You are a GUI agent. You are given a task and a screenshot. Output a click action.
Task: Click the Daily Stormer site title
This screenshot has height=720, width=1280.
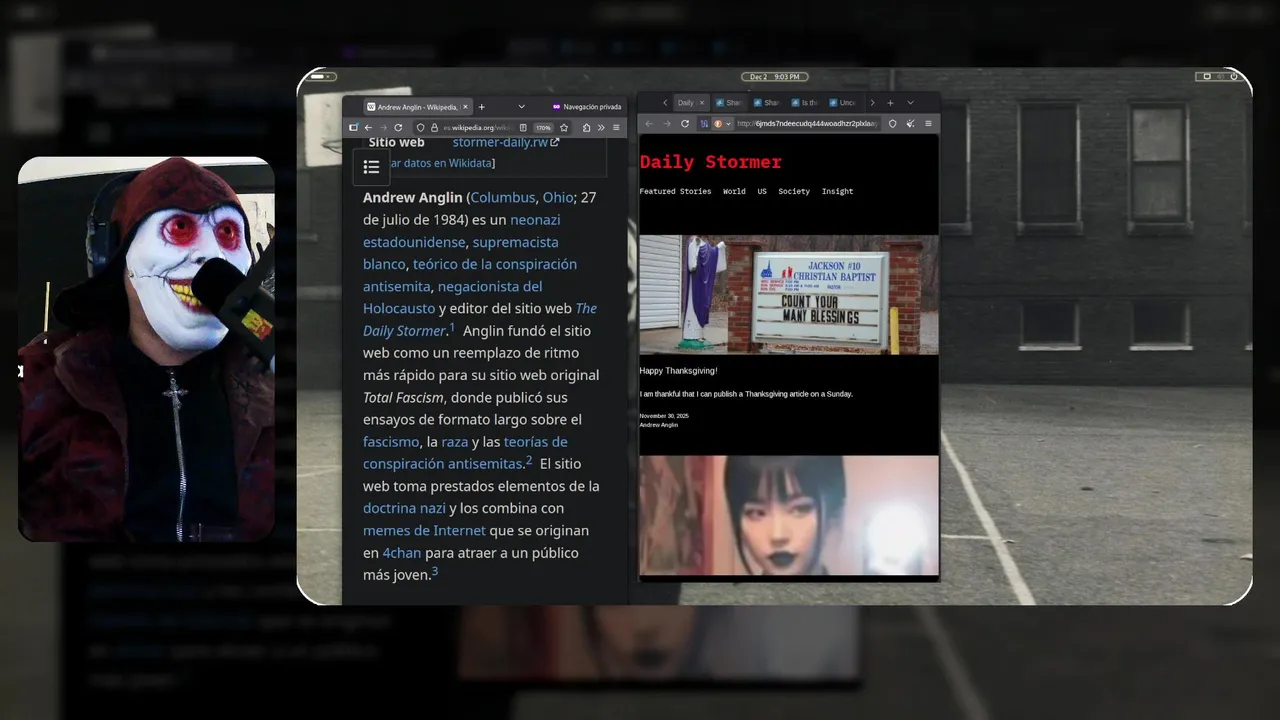[x=711, y=162]
